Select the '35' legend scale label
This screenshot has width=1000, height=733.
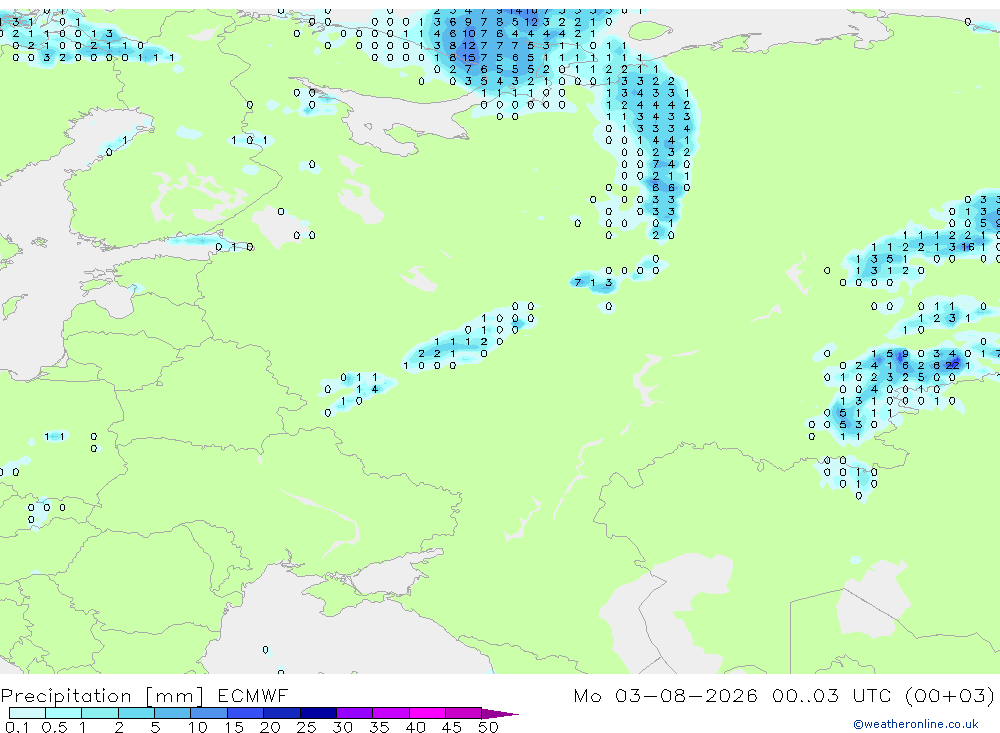point(379,727)
